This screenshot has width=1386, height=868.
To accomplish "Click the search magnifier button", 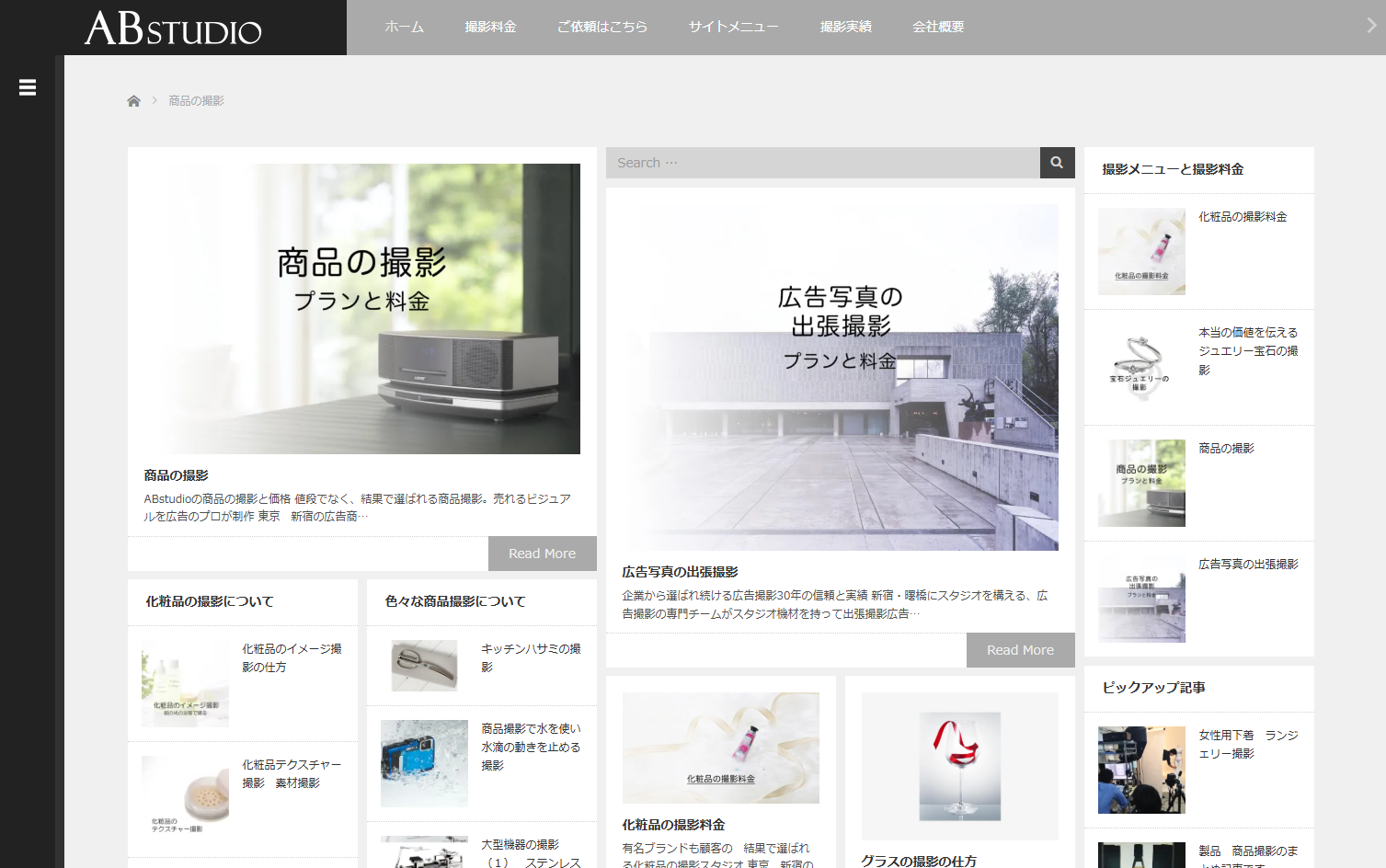I will [x=1056, y=163].
